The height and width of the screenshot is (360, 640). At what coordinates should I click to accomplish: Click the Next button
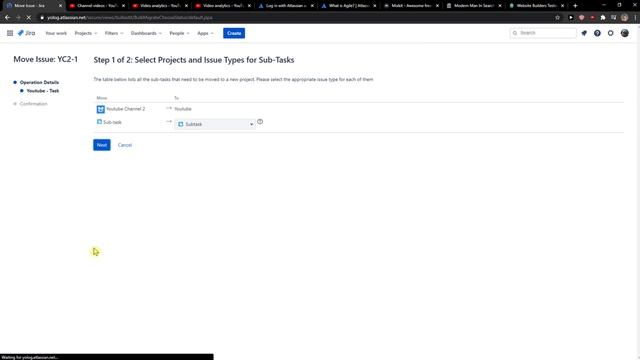[x=102, y=145]
